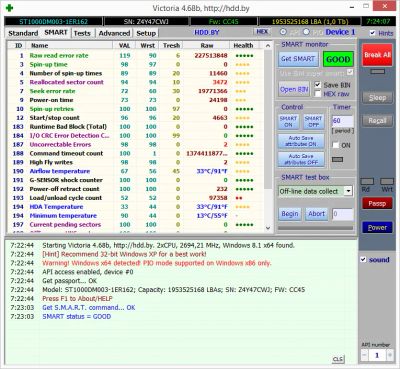Select the Power-on time row
The height and width of the screenshot is (369, 400).
pos(135,100)
